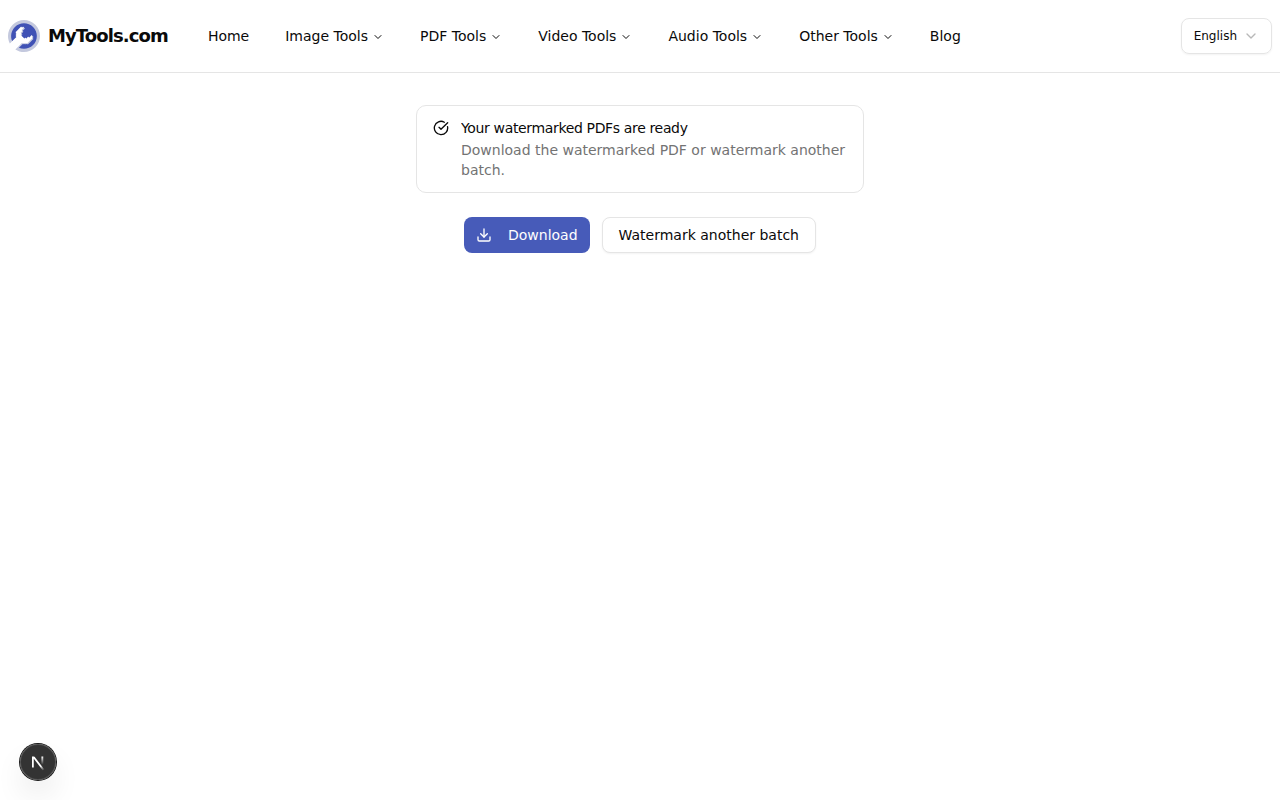The width and height of the screenshot is (1280, 800).
Task: Expand the Audio Tools dropdown menu
Action: (x=714, y=36)
